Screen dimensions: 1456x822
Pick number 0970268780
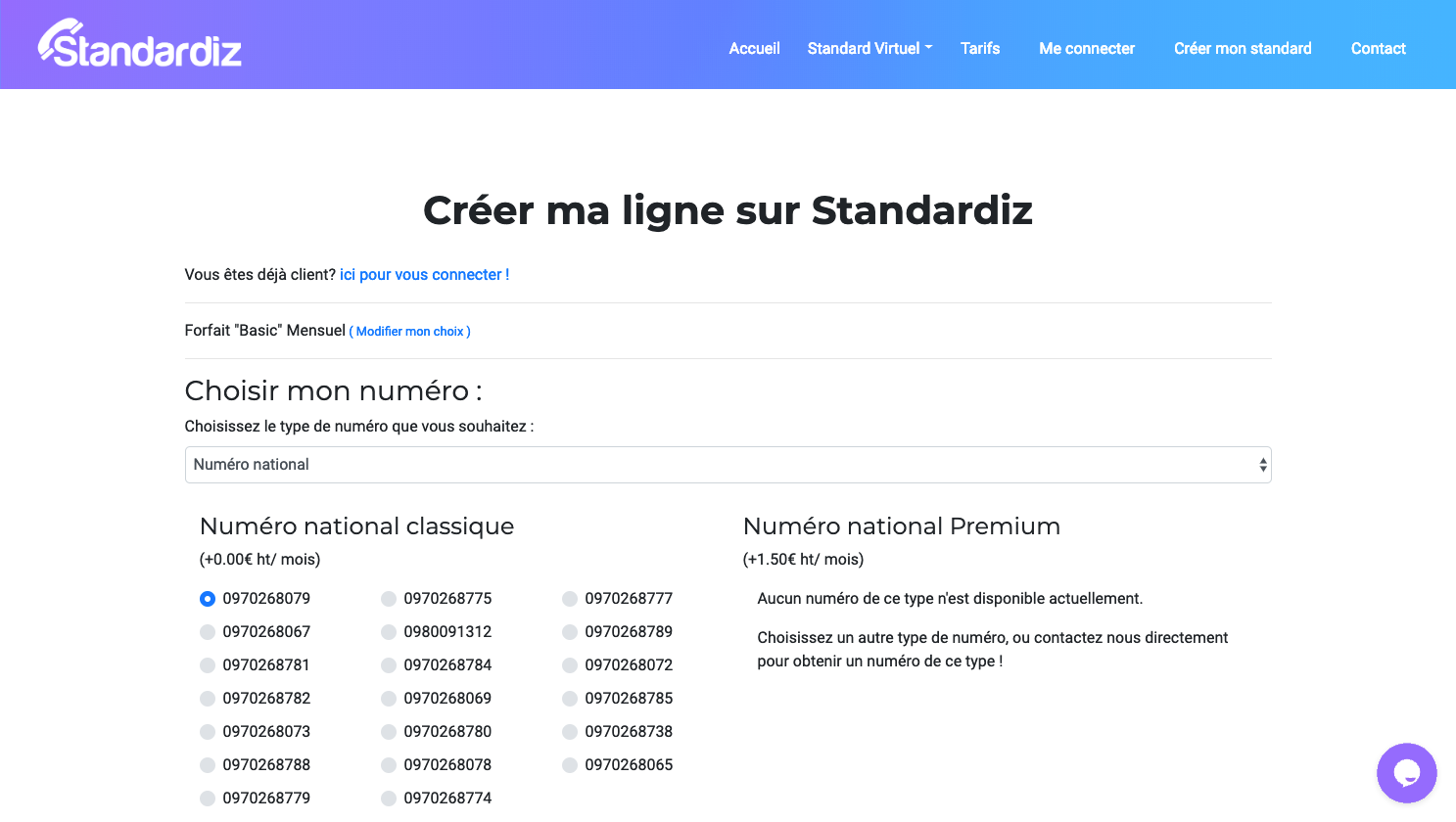(x=389, y=732)
